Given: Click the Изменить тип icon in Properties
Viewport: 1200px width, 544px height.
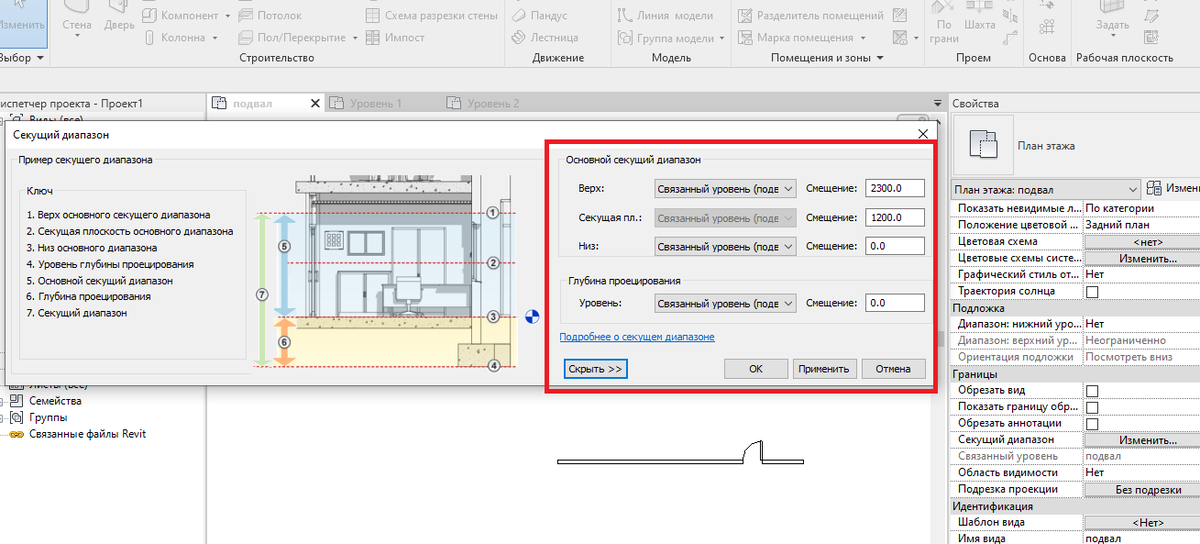Looking at the screenshot, I should pyautogui.click(x=1154, y=188).
